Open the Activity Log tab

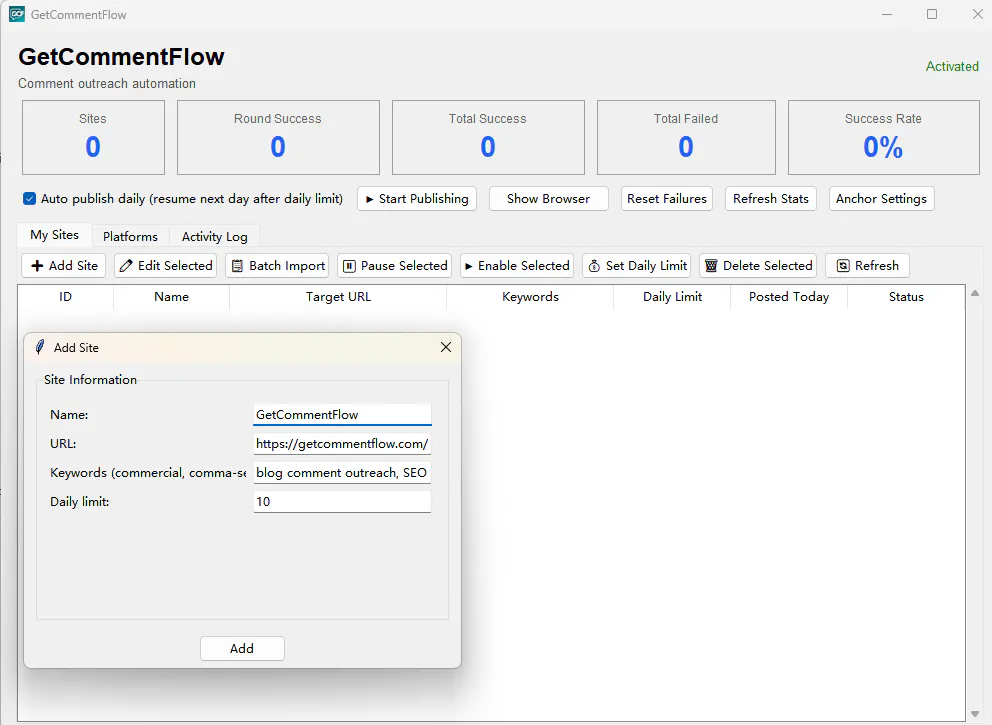click(214, 237)
